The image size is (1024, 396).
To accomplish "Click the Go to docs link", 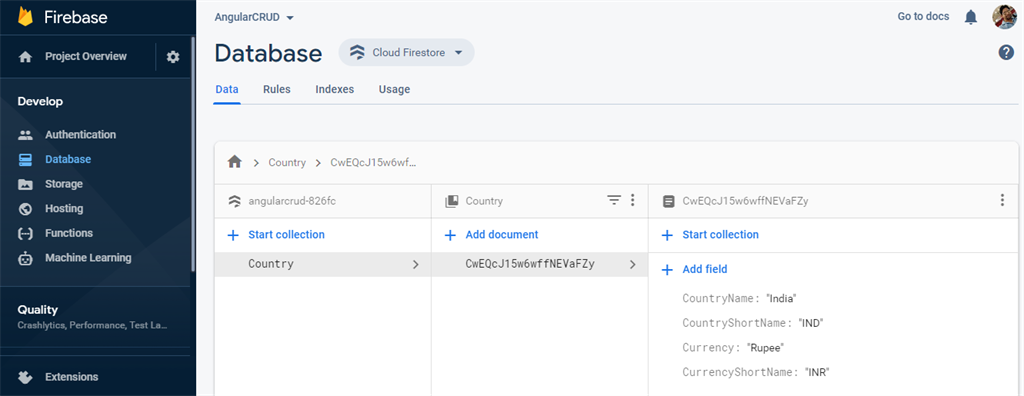I will (x=923, y=16).
